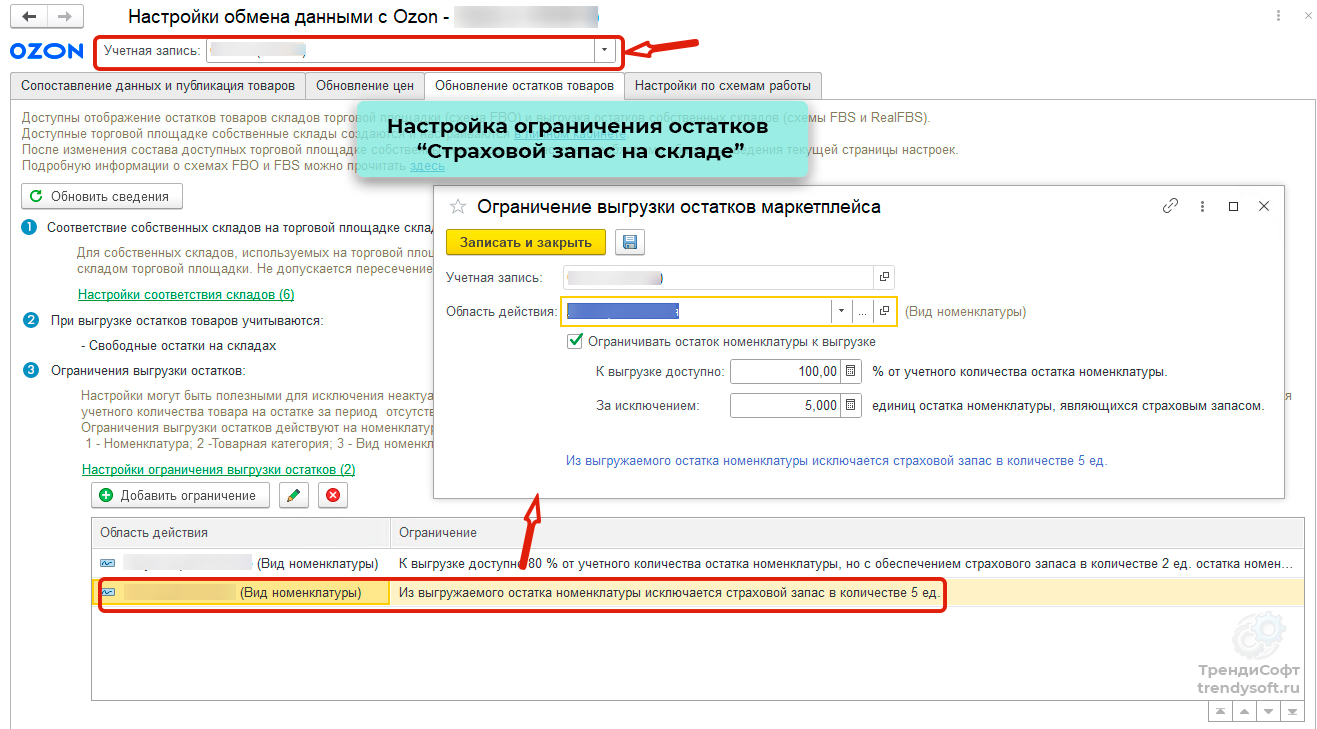Click Область действия column header

(241, 533)
